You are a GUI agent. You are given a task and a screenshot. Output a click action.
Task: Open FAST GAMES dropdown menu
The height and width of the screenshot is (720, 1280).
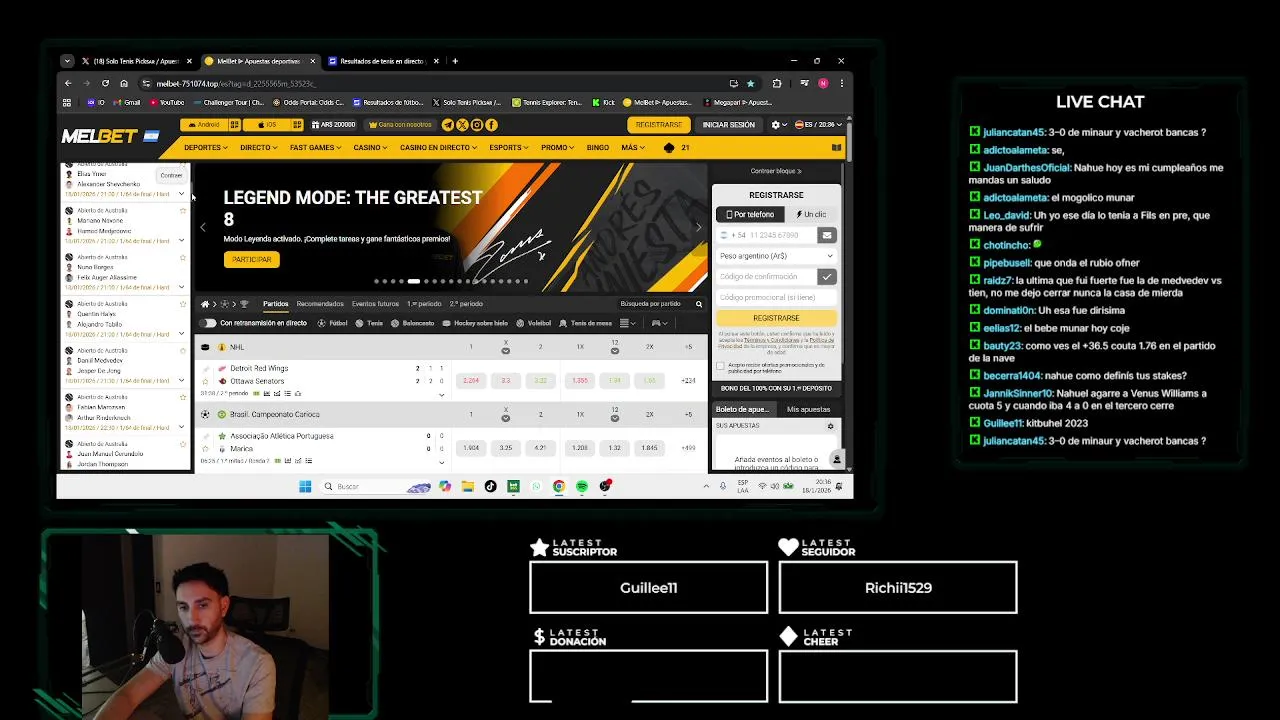tap(316, 148)
